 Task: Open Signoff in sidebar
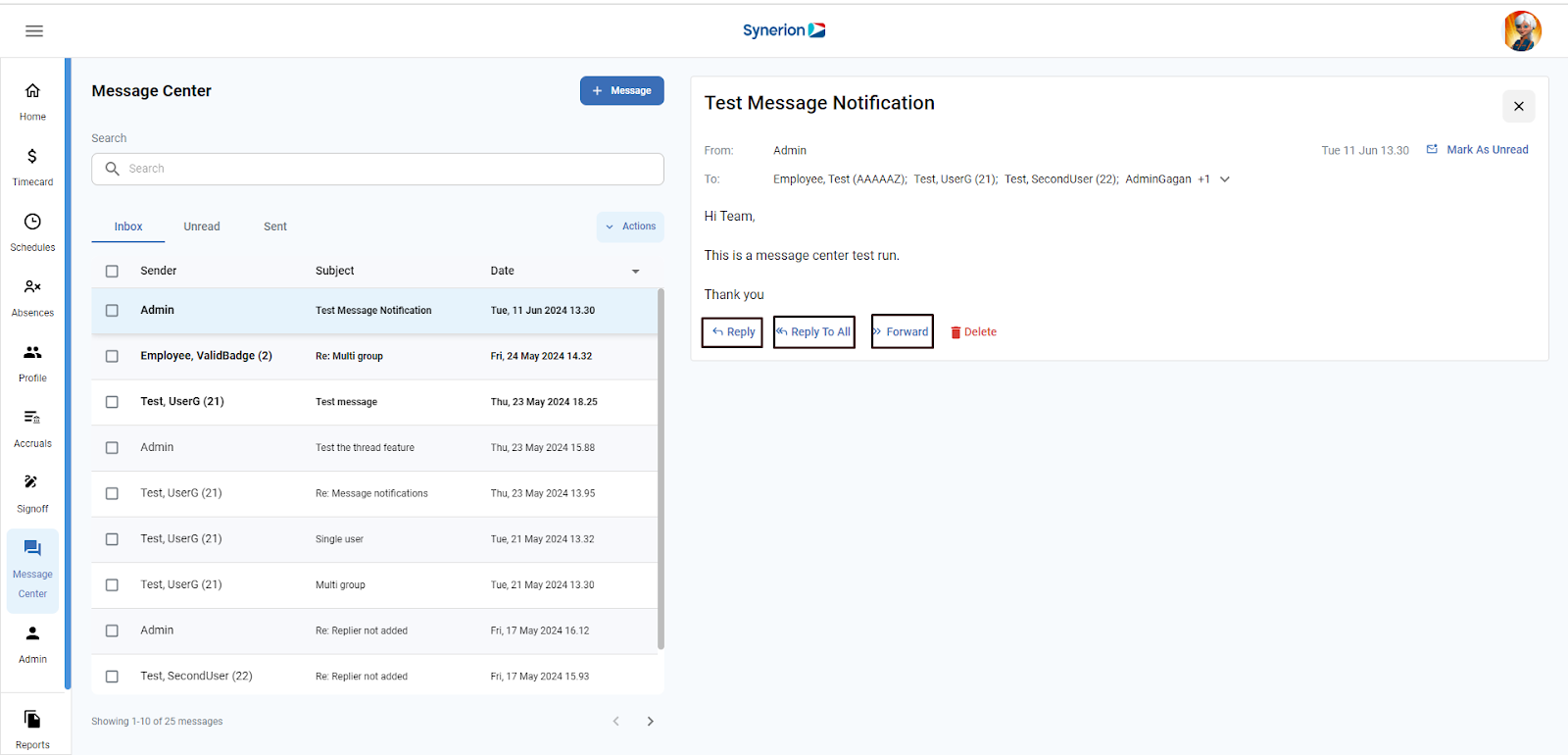click(32, 494)
